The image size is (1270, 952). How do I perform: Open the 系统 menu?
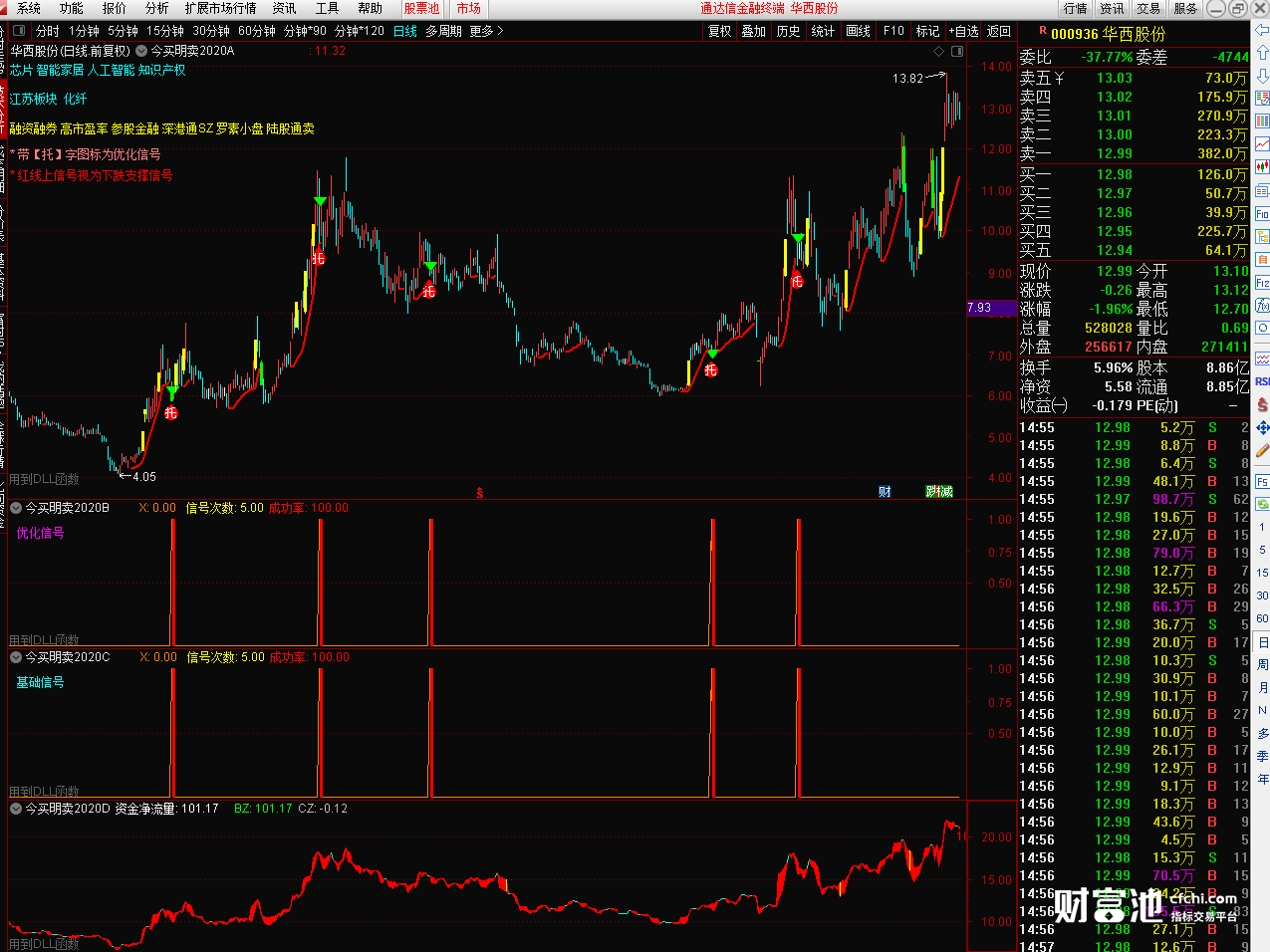click(29, 8)
